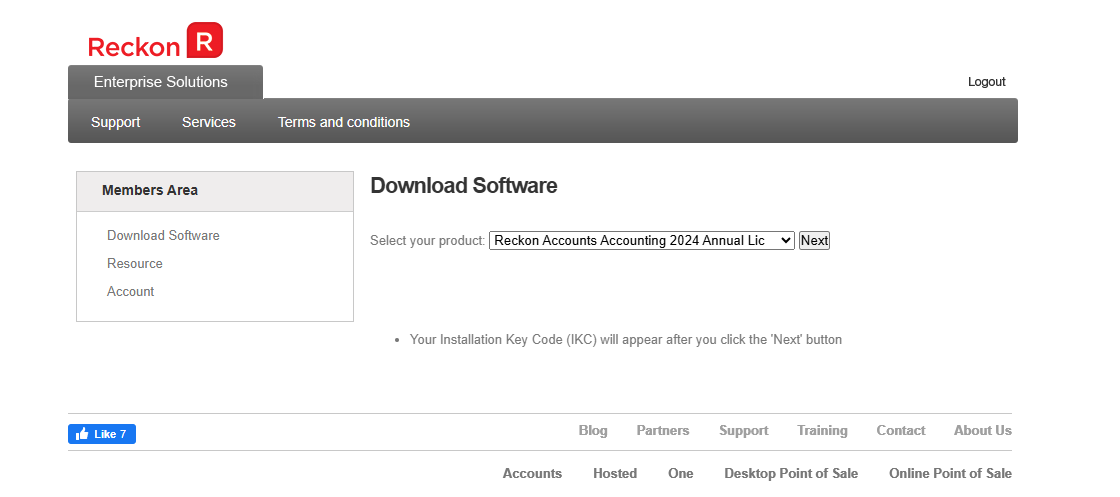Visit the Partners footer link

pyautogui.click(x=663, y=431)
